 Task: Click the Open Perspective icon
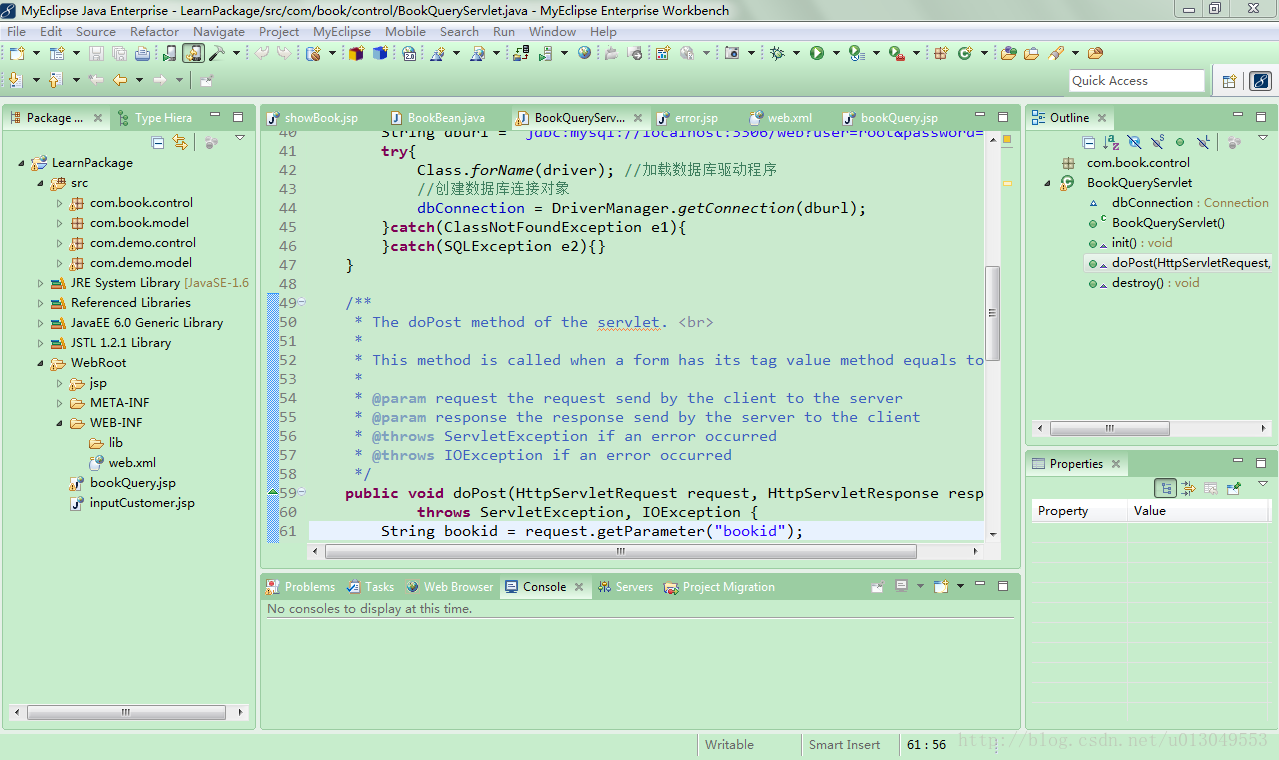coord(1229,81)
